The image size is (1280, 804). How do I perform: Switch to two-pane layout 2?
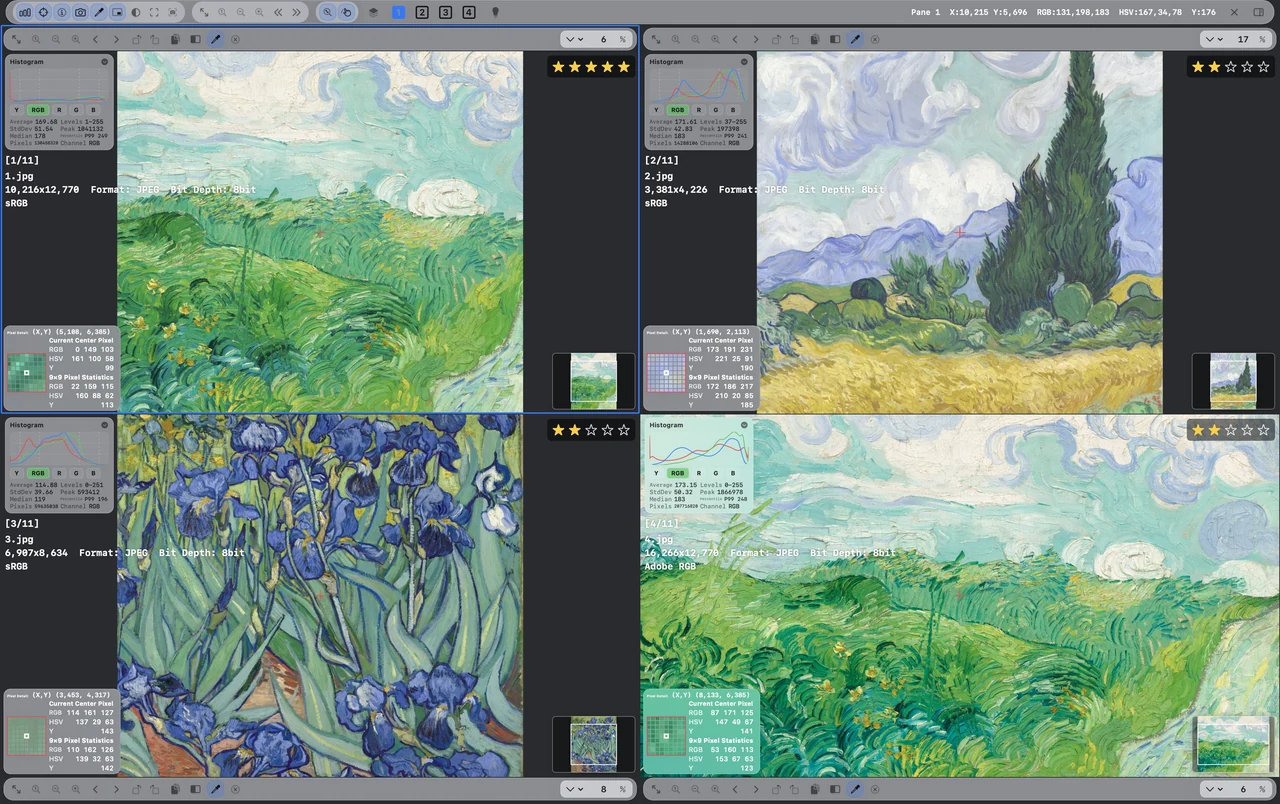pos(422,12)
